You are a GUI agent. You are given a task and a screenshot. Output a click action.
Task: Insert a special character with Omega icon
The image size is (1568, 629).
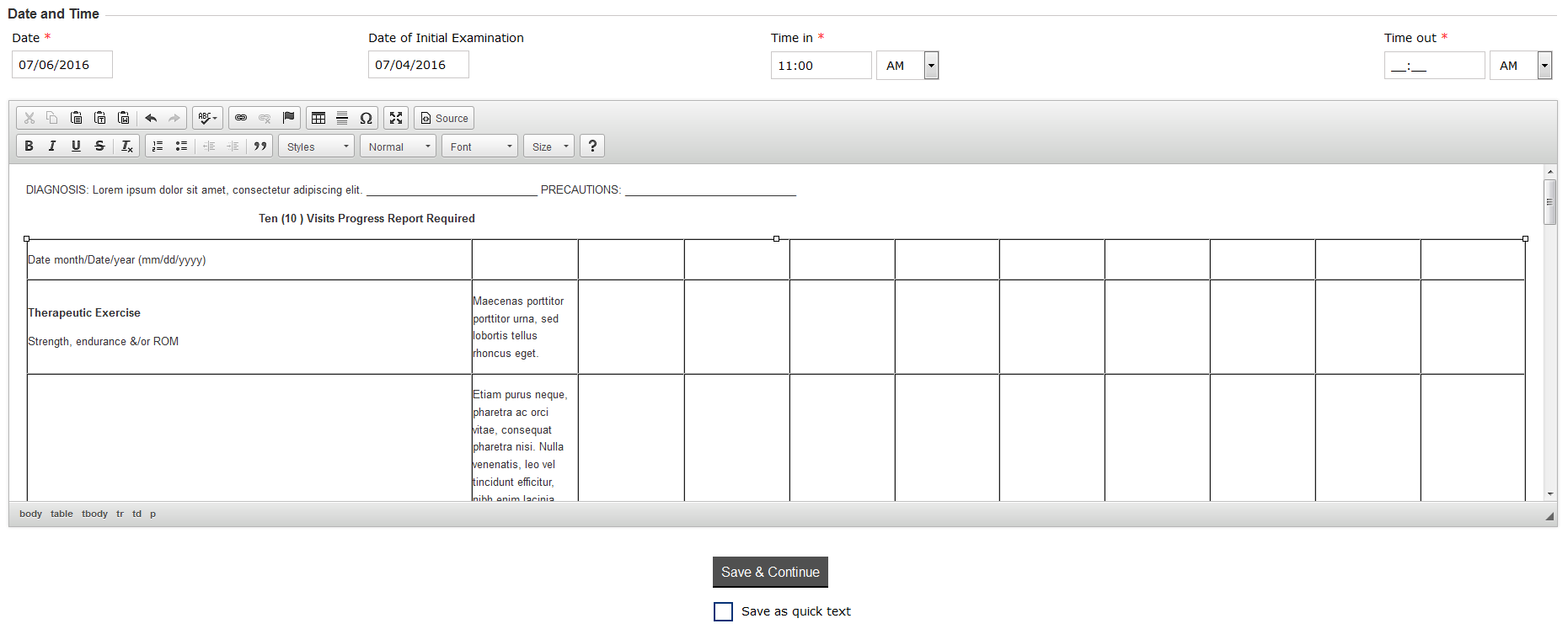[x=366, y=118]
